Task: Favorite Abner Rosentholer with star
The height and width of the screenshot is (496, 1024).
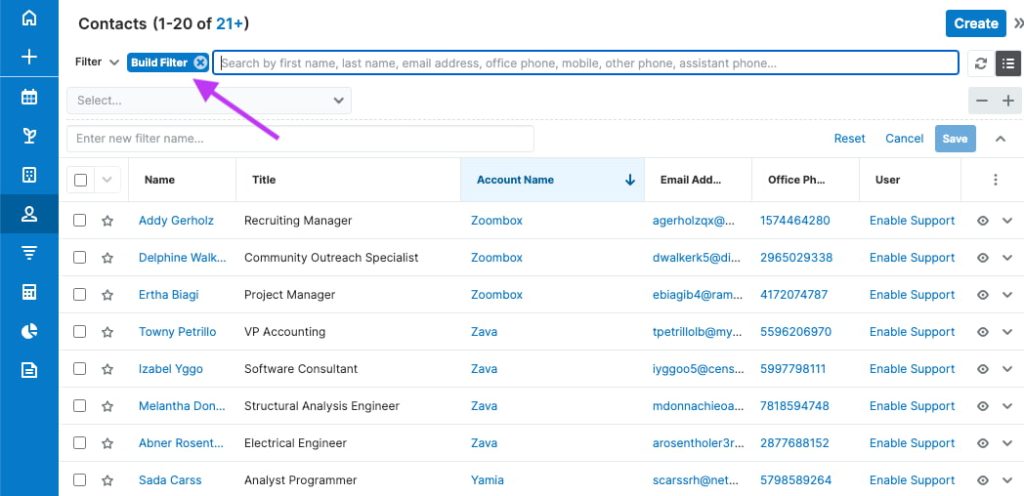Action: (x=108, y=443)
